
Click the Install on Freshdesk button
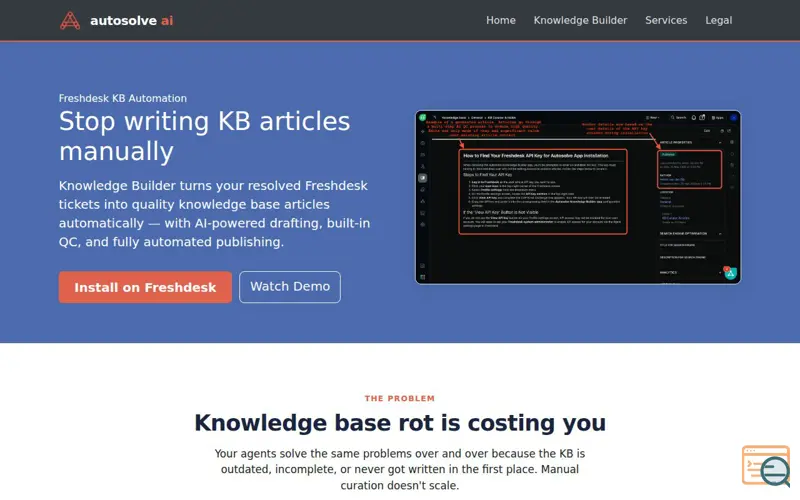click(x=145, y=287)
